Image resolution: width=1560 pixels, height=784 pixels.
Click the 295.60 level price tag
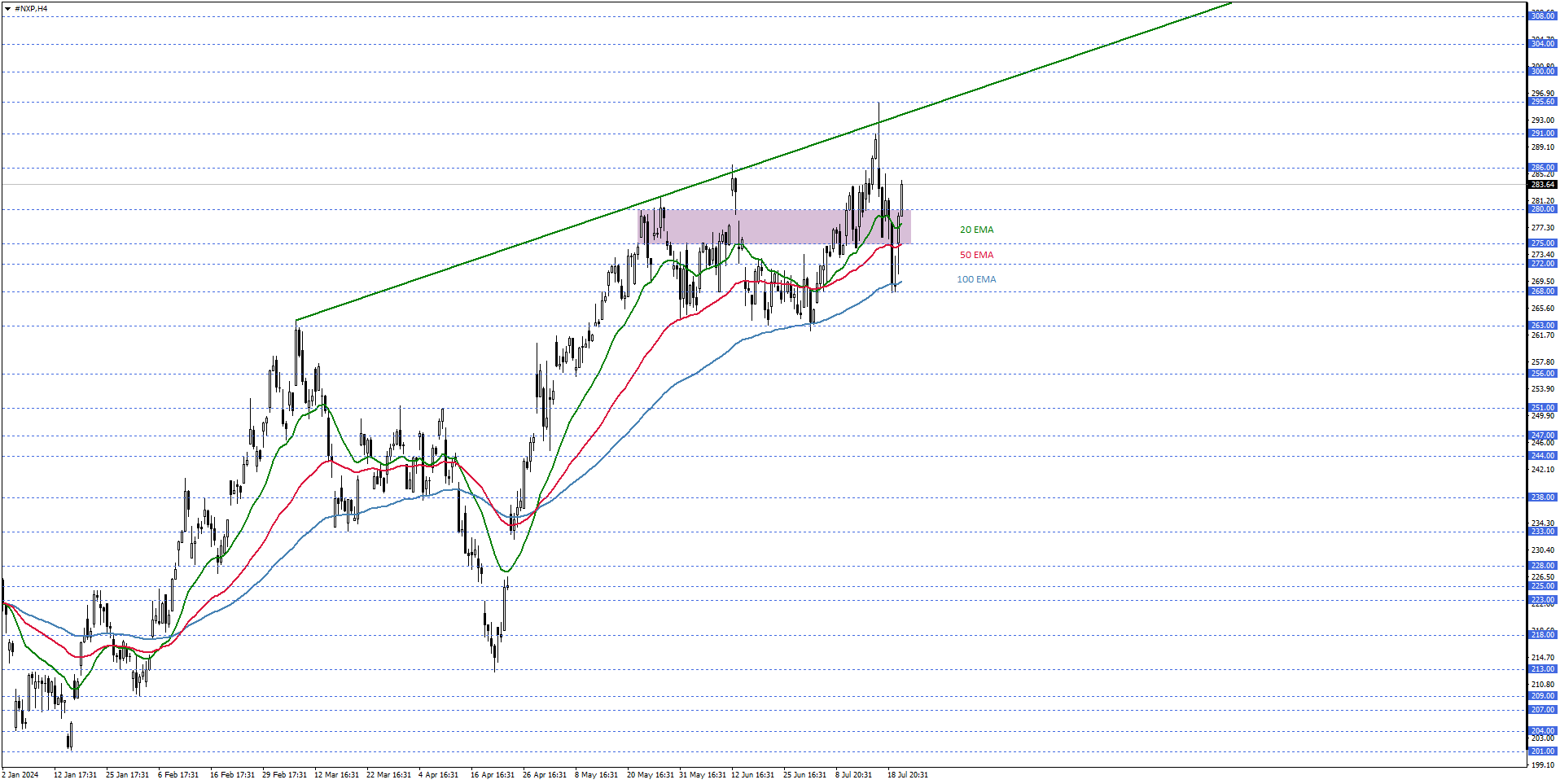(1543, 102)
